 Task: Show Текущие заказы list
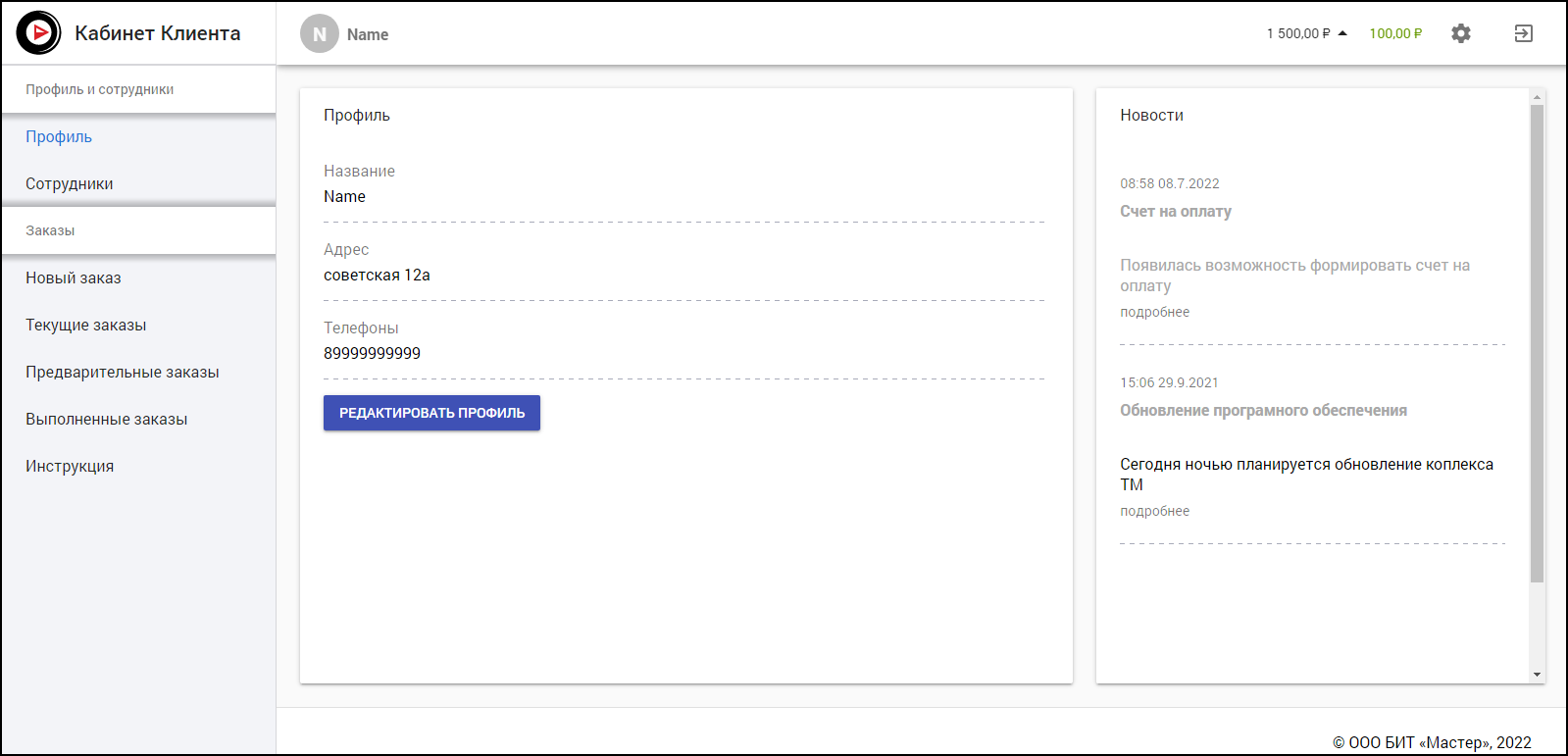tap(86, 326)
